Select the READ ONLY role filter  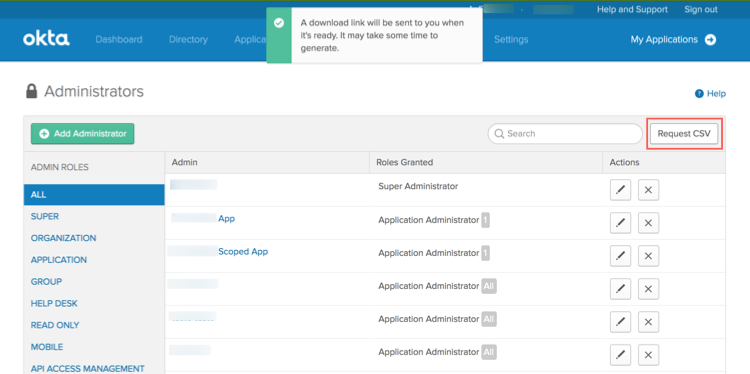(x=55, y=325)
